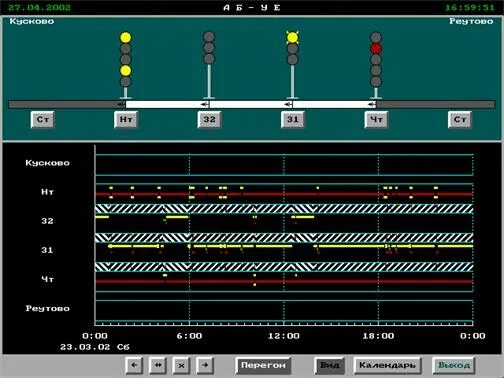504x378 pixels.
Task: Click the leftmost 0:00 time axis label
Action: pyautogui.click(x=95, y=336)
